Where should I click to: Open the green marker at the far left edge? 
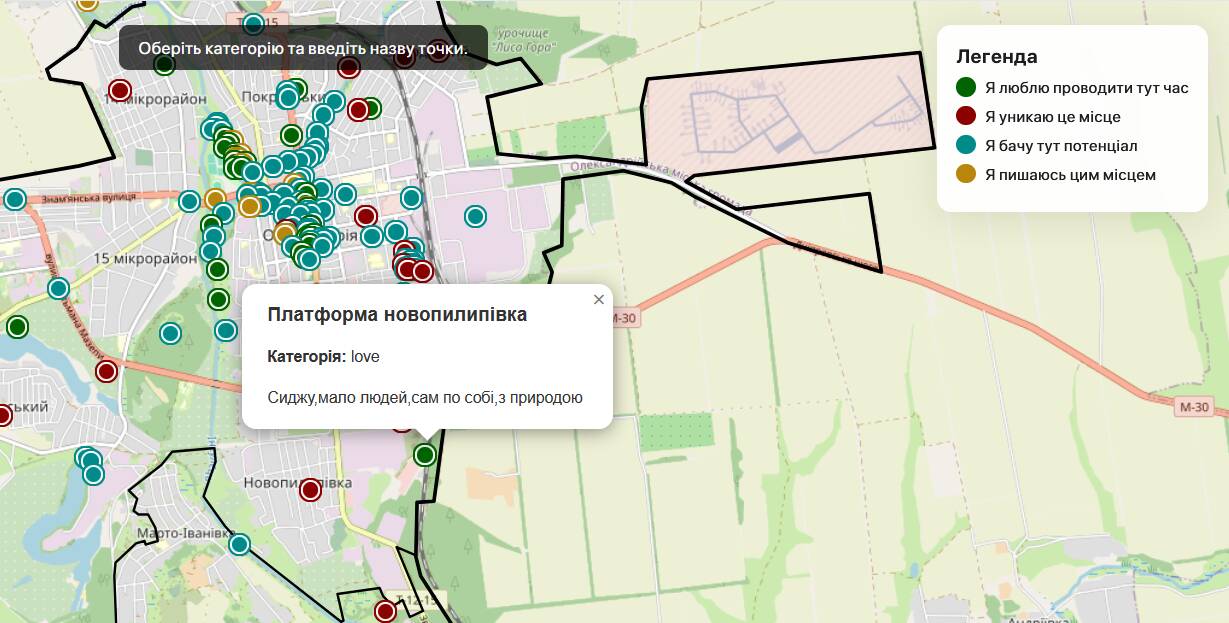point(17,327)
